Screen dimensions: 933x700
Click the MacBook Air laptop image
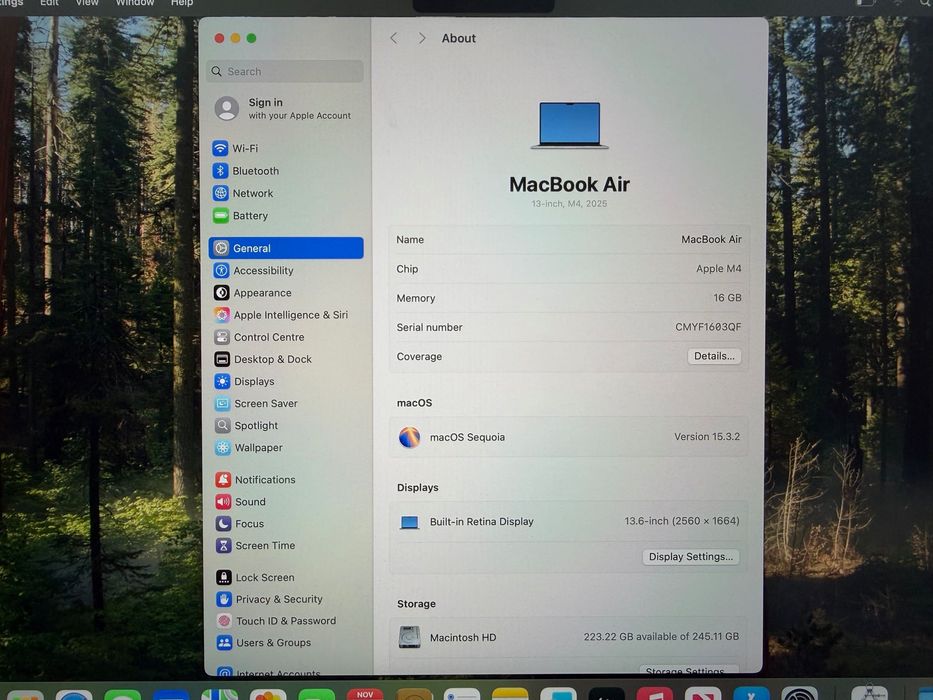point(569,125)
